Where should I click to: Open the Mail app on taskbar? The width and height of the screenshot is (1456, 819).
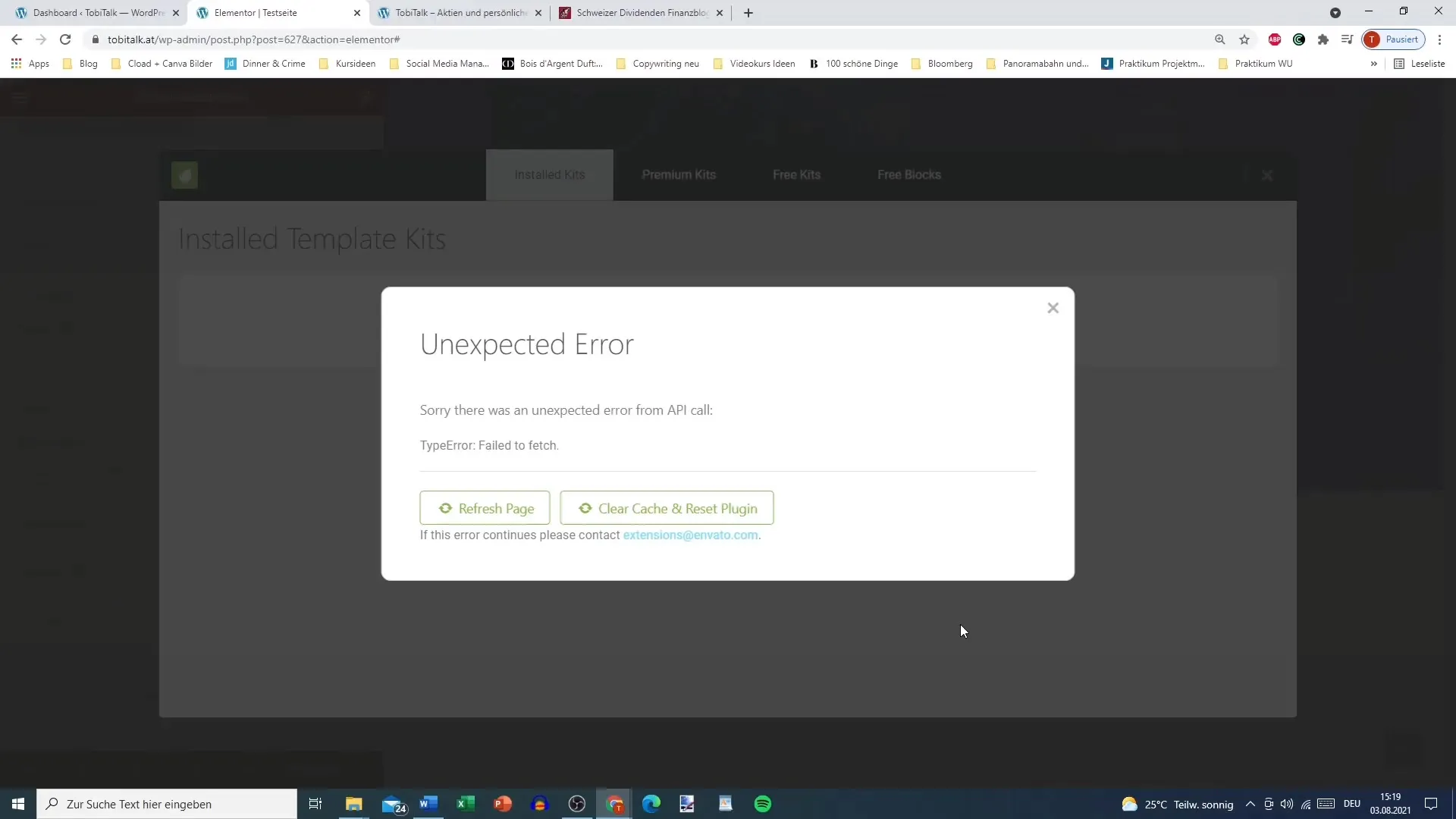pyautogui.click(x=394, y=805)
